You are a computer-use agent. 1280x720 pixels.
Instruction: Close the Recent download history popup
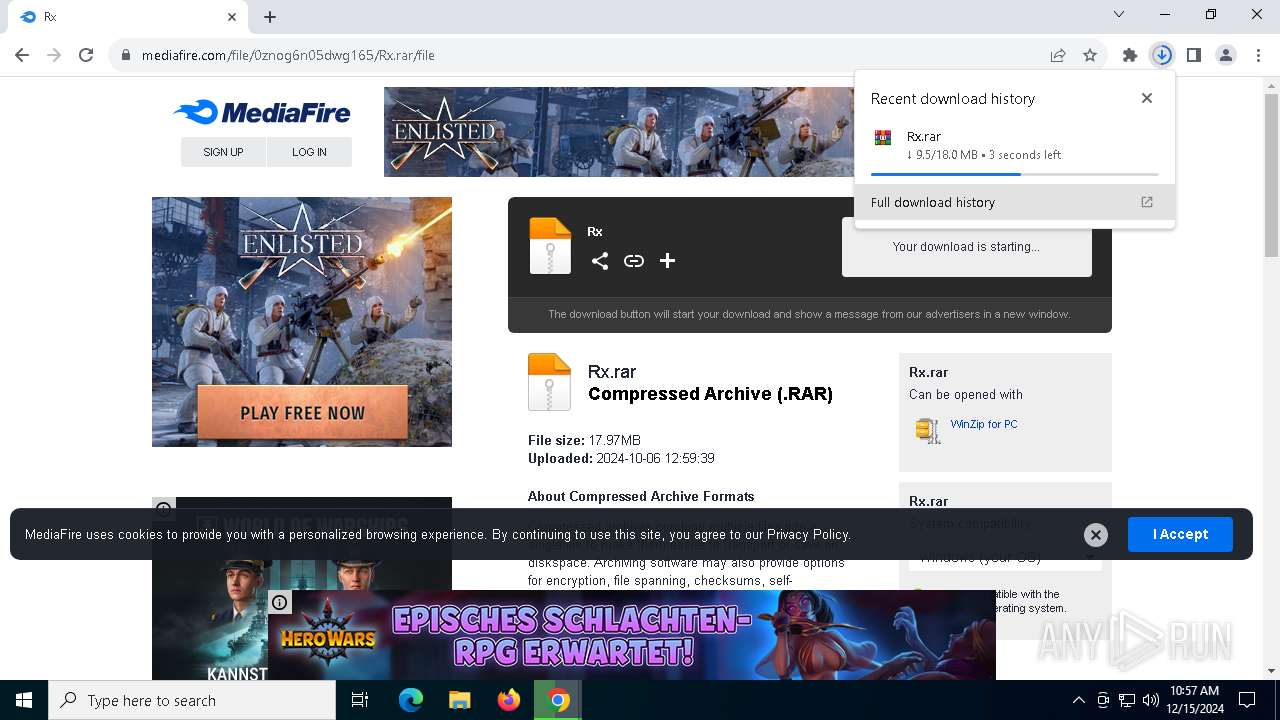coord(1147,98)
